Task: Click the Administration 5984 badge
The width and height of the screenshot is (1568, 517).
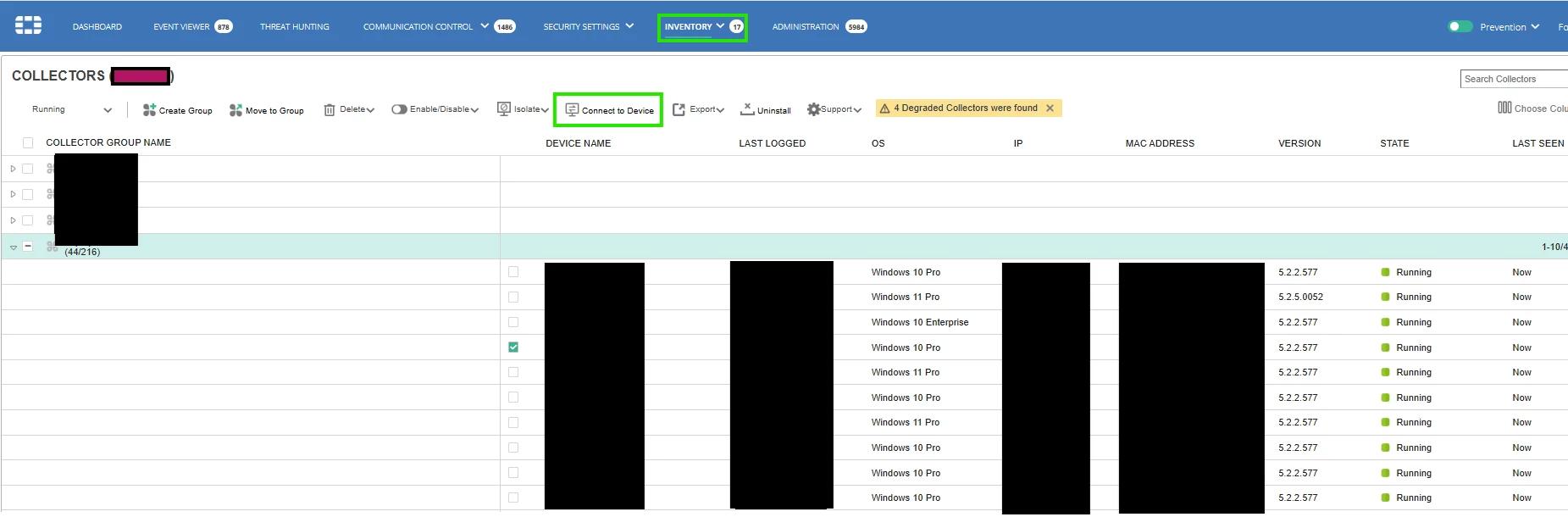Action: (856, 27)
